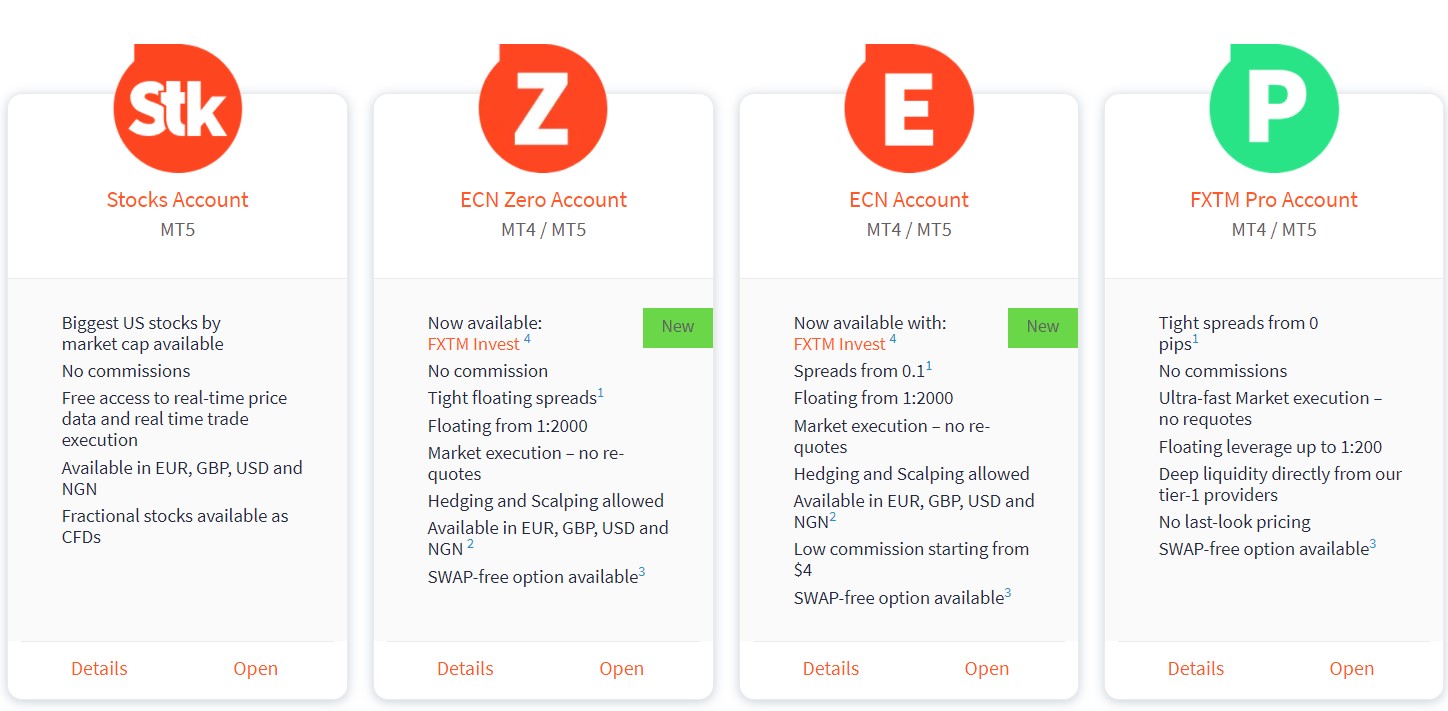Select the Stocks Account title

tap(178, 200)
